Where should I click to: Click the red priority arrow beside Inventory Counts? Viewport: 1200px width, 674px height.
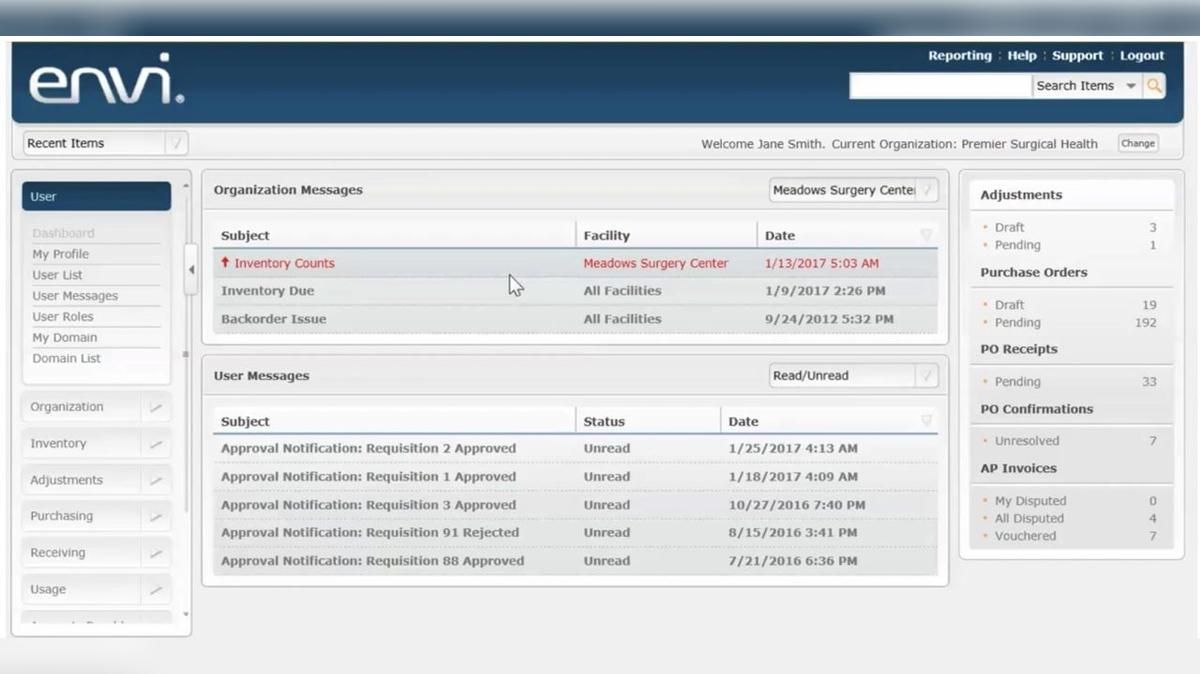click(x=226, y=263)
